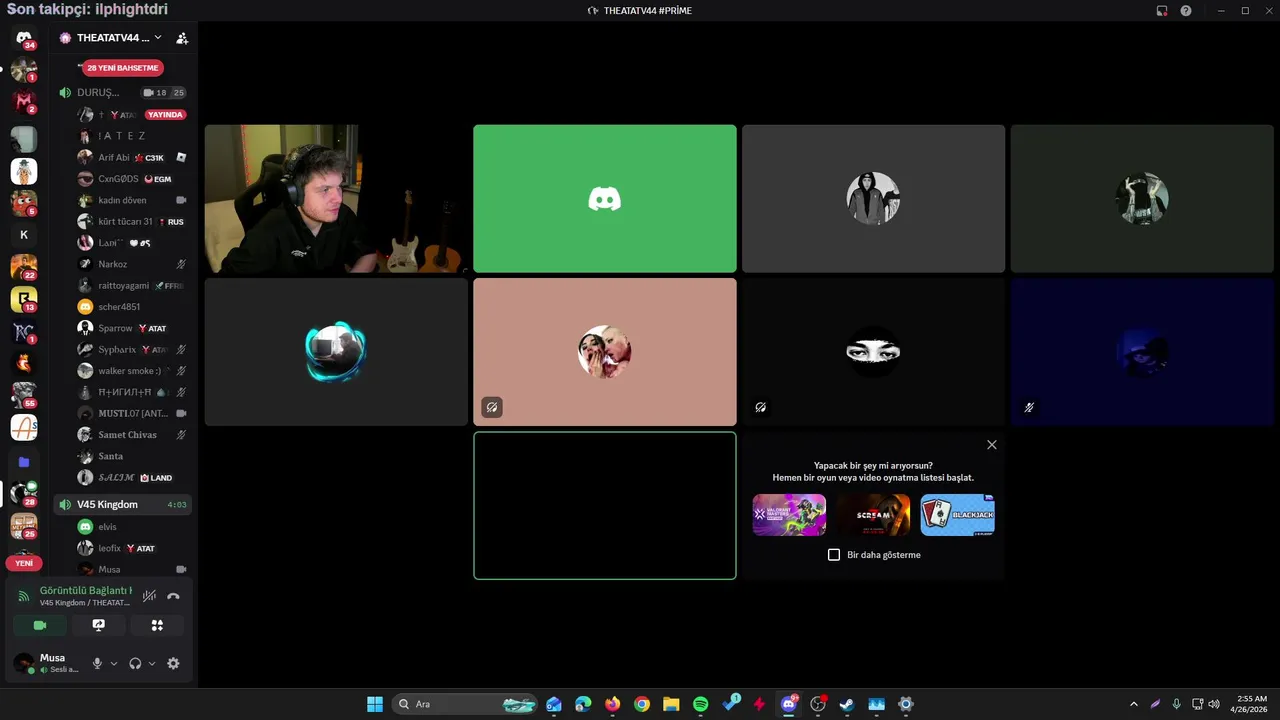Click the invite people icon beside server name

click(182, 38)
